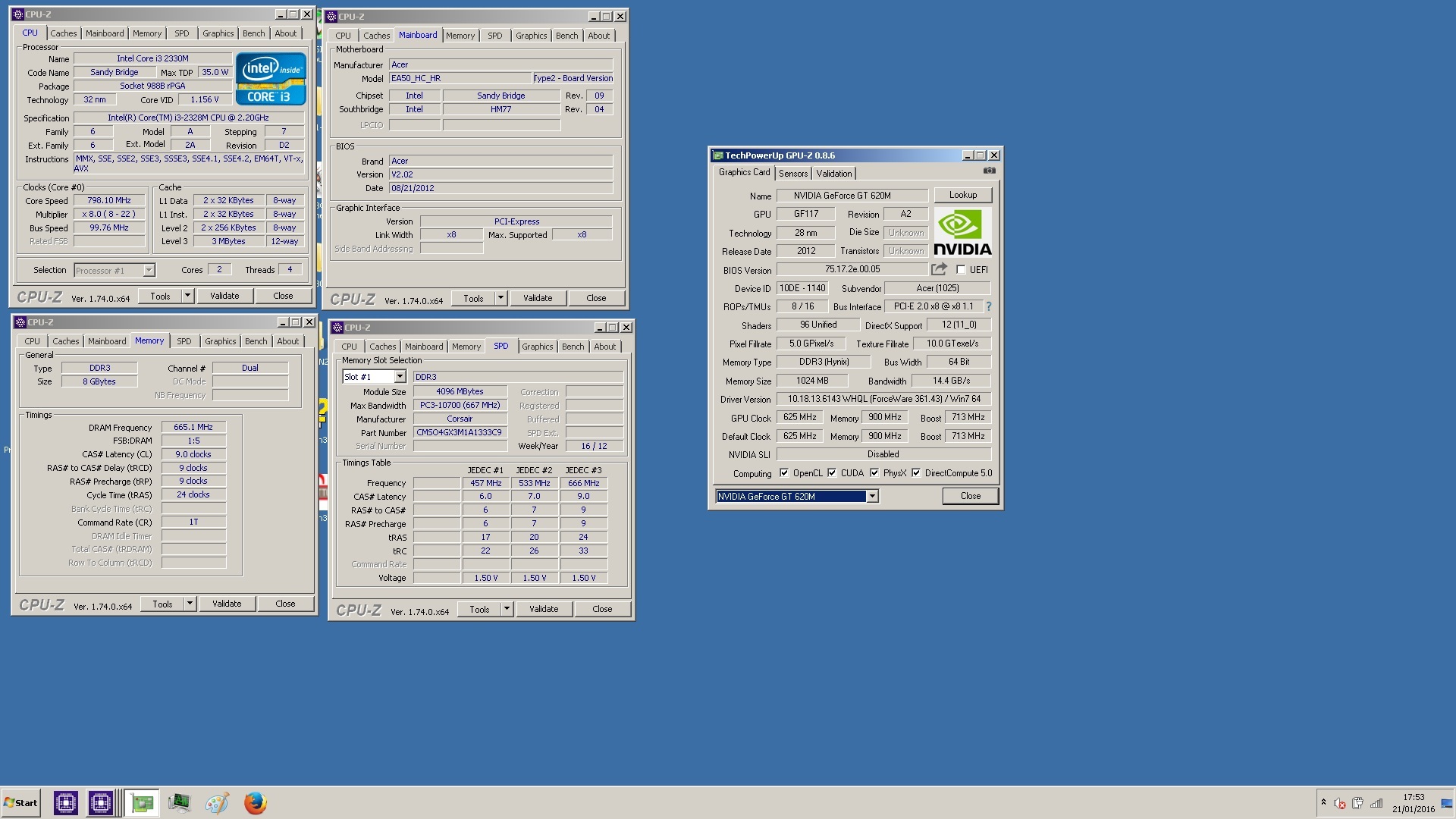Screen dimensions: 1456x819
Task: Click the GPU-Z Memory Size value 1024 MB
Action: pyautogui.click(x=811, y=381)
